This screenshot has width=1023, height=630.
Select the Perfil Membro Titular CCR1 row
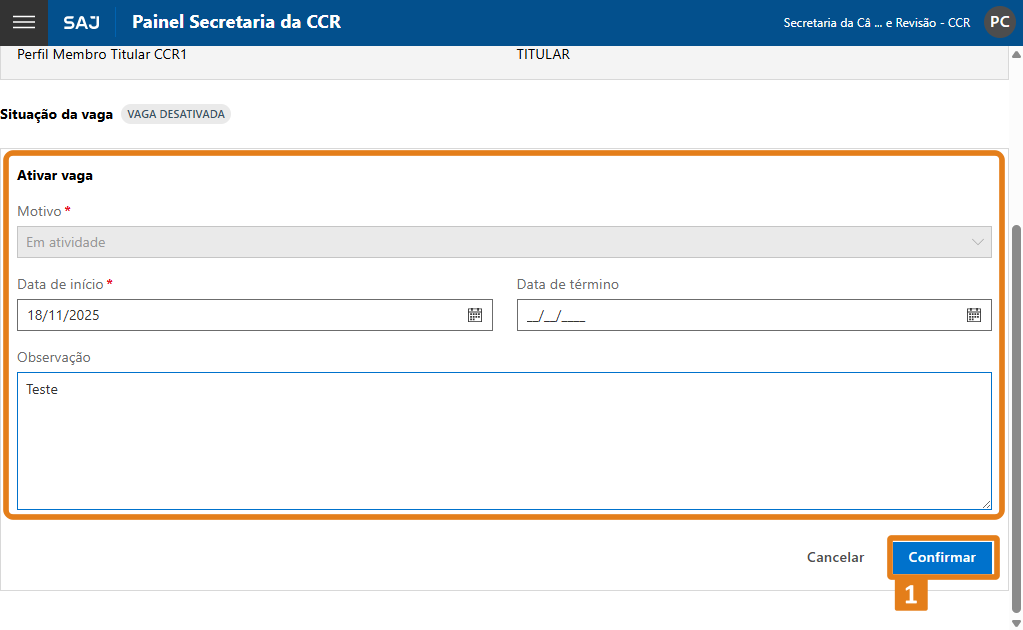pos(102,55)
